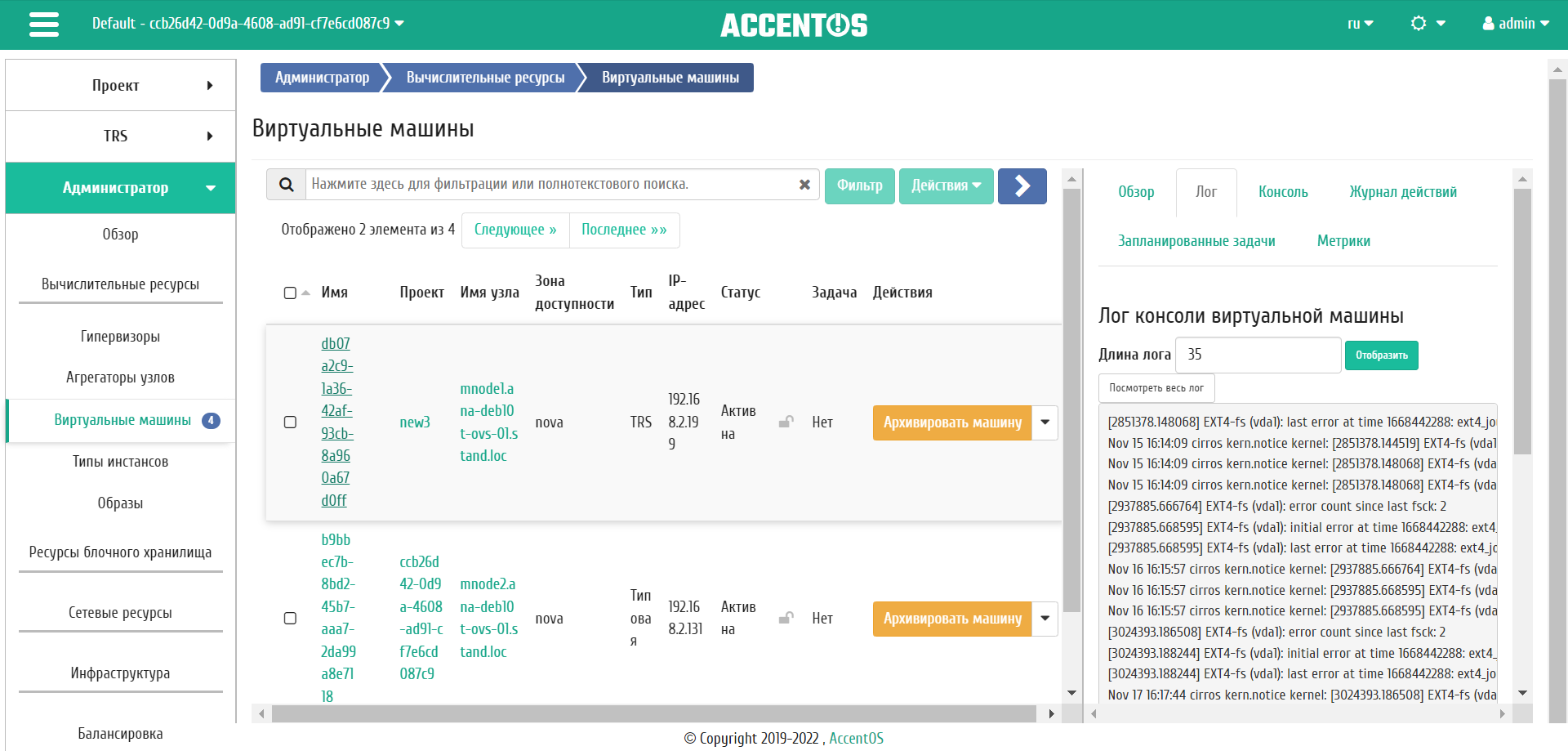1568x751 pixels.
Task: Open the admin user menu
Action: pyautogui.click(x=1516, y=24)
